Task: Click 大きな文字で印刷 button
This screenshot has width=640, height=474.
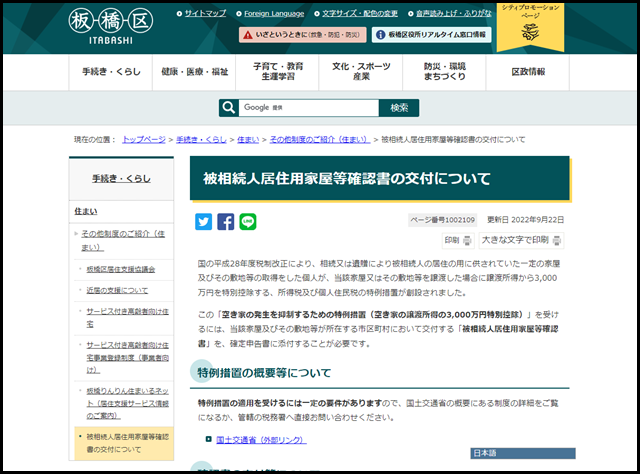Action: pos(521,240)
